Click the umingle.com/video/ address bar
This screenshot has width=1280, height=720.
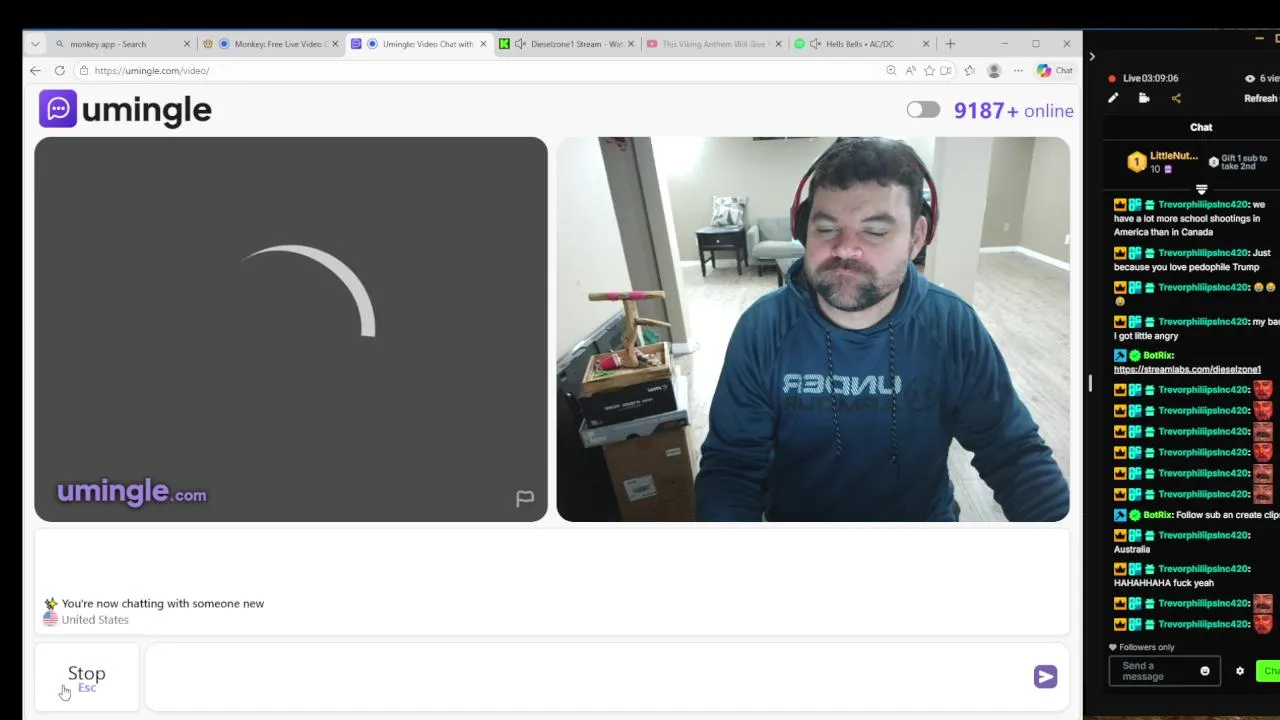click(x=478, y=71)
